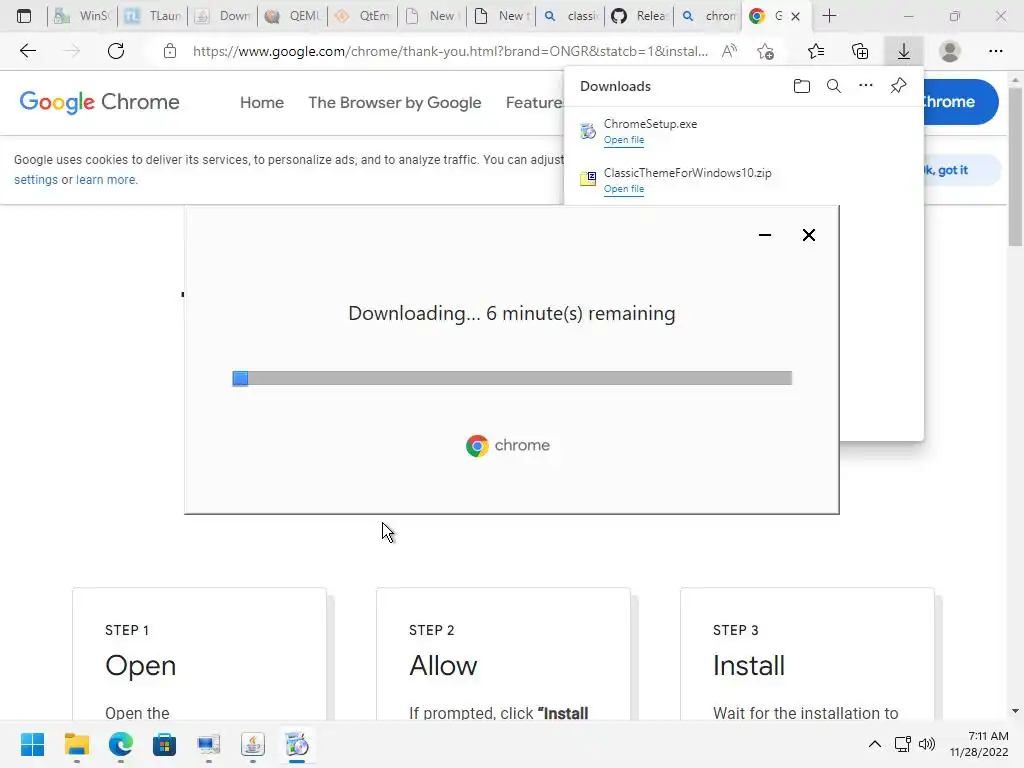Switch to the chrome search tab
This screenshot has height=768, width=1024.
[709, 16]
